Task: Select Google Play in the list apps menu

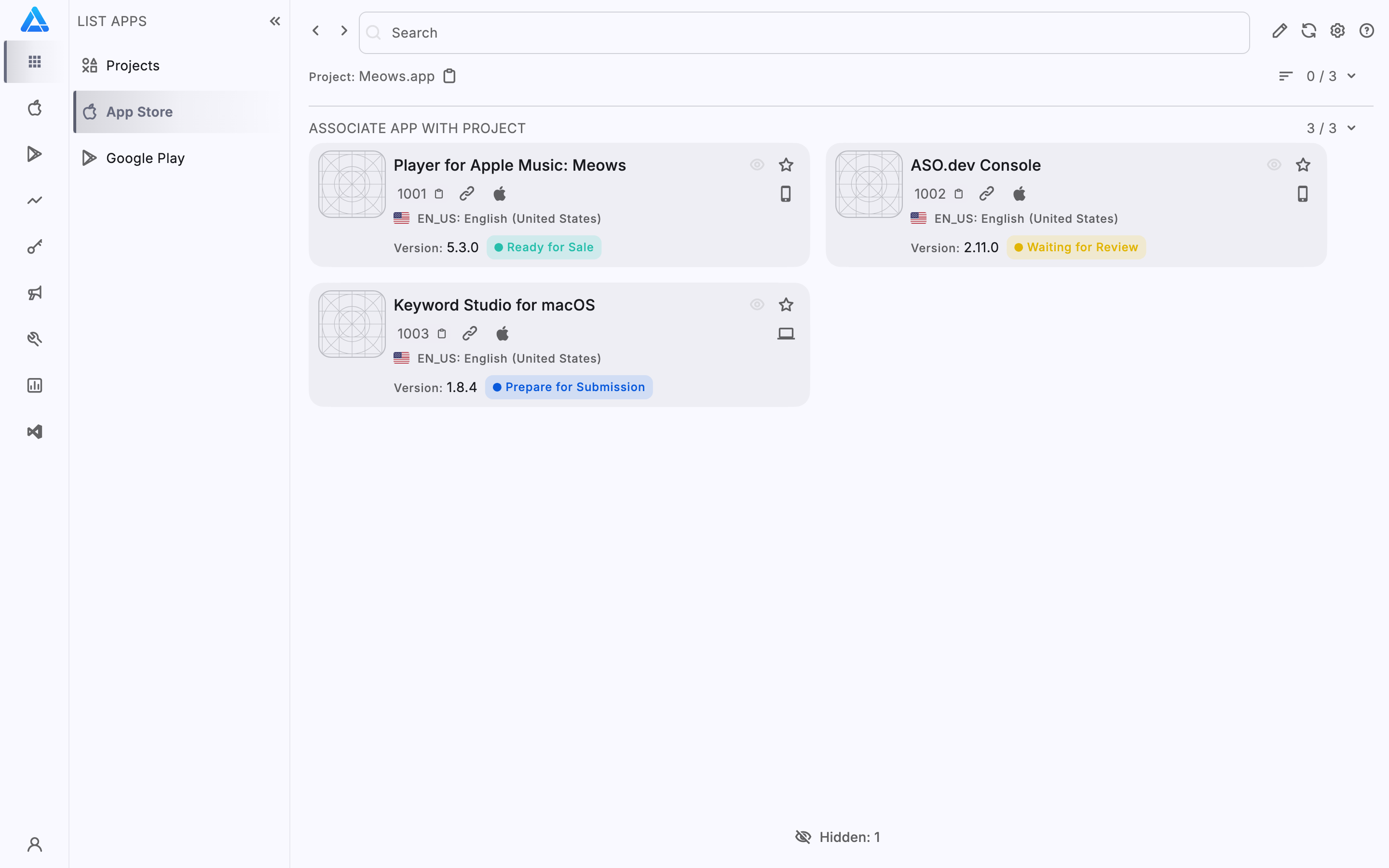Action: pos(178,158)
